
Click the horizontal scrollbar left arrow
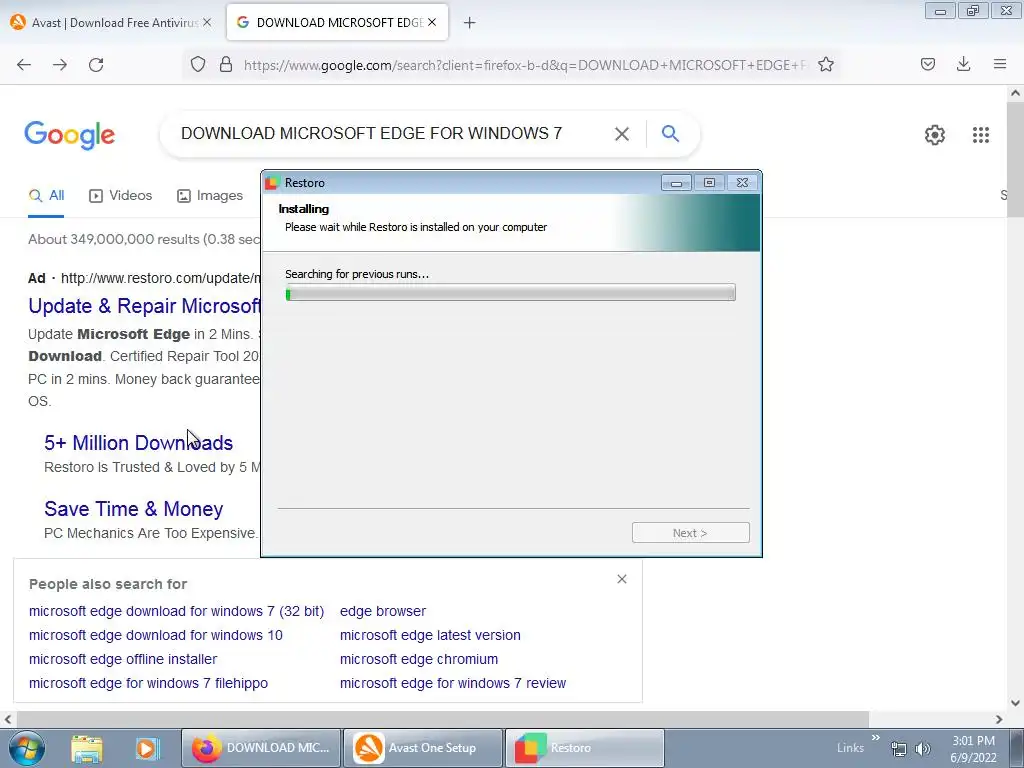point(8,719)
